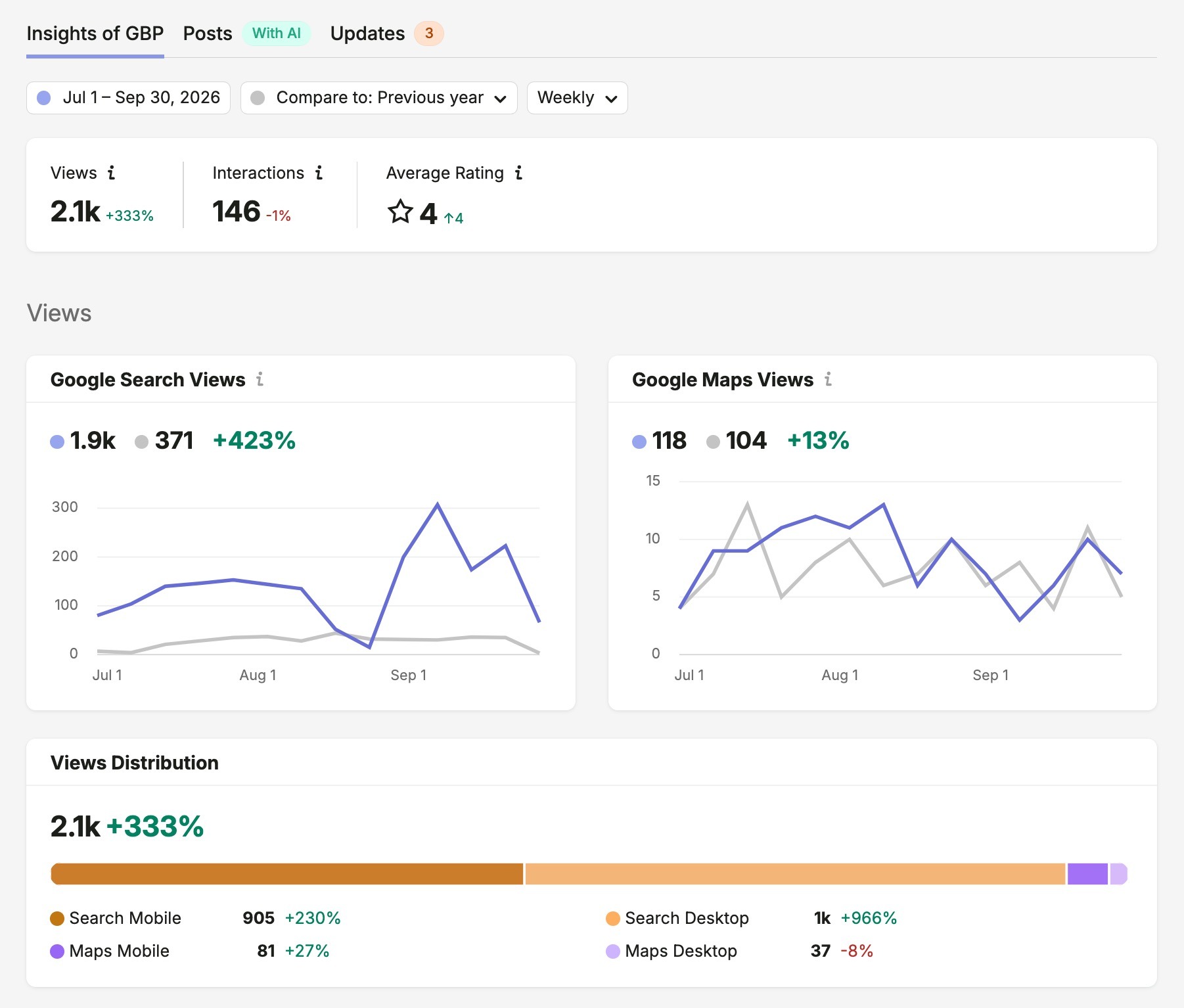
Task: Click the Updates count badge 3
Action: pyautogui.click(x=429, y=34)
